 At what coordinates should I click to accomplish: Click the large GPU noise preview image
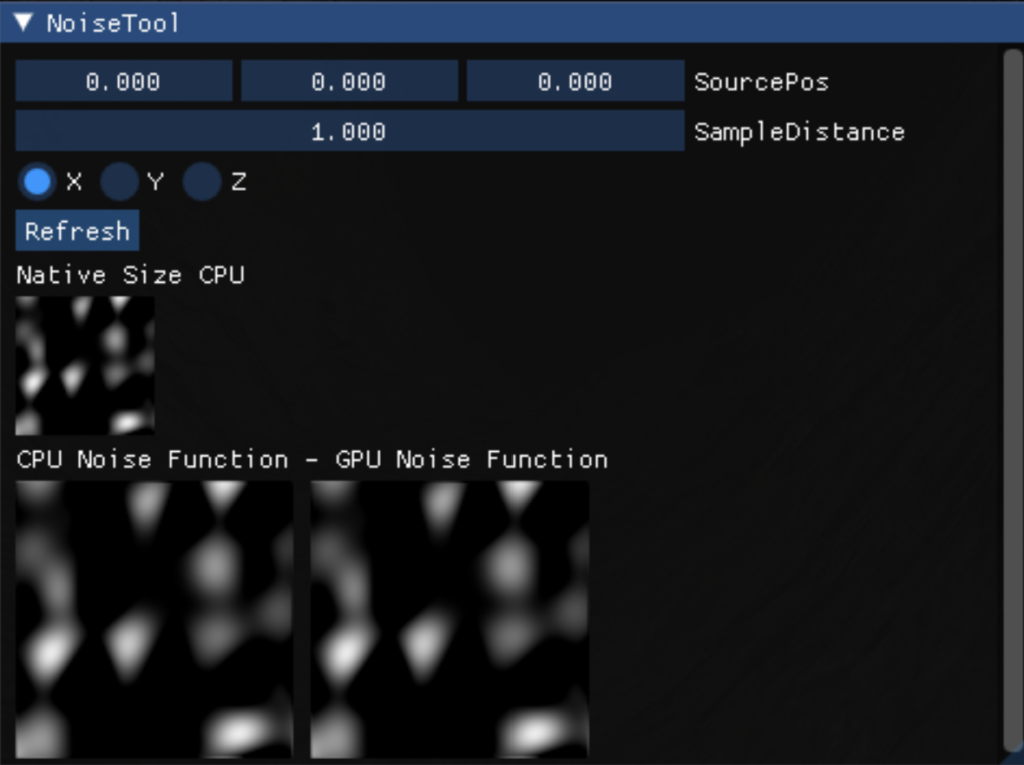pos(449,619)
